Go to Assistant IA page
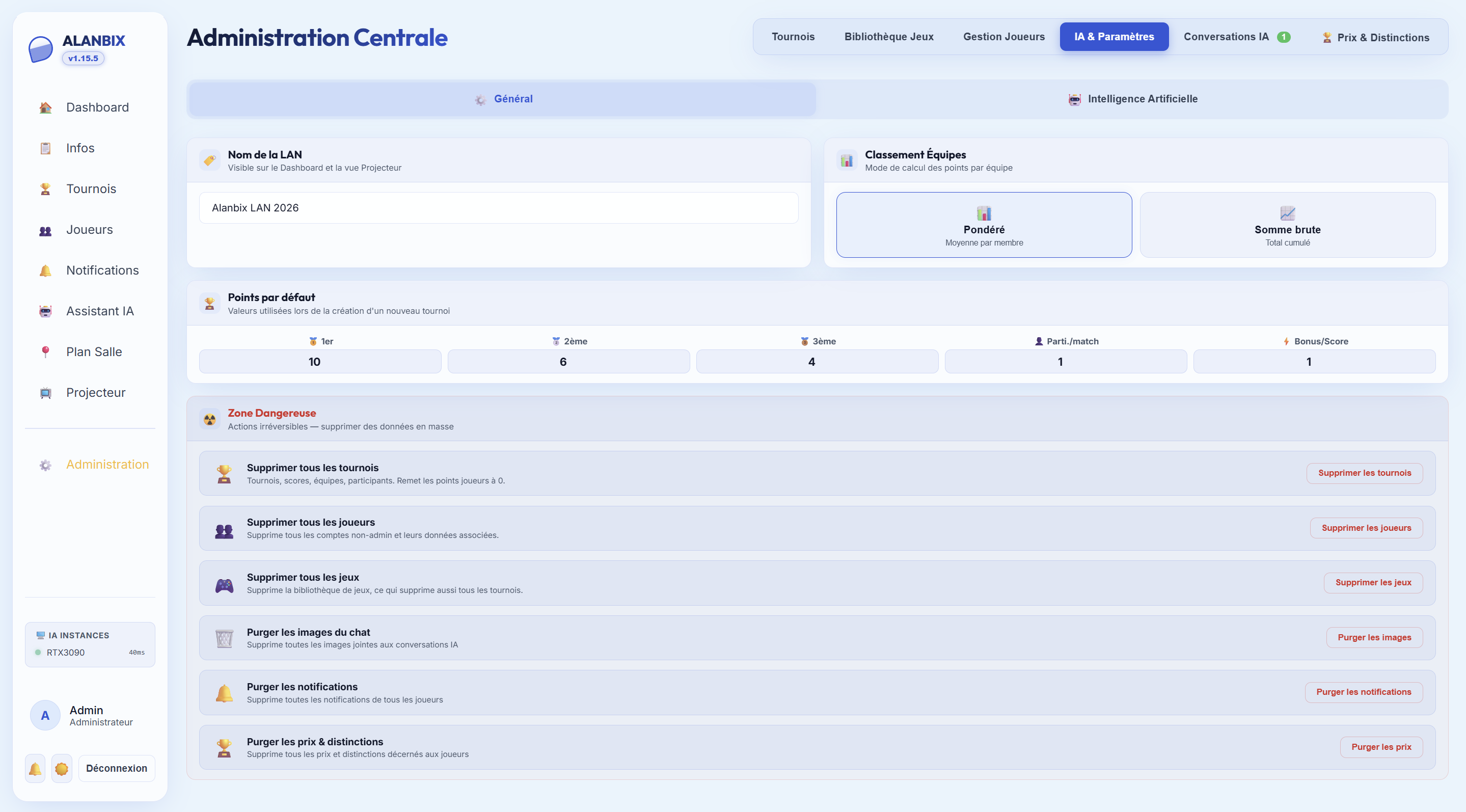Screen dimensions: 1466x812 coord(90,311)
